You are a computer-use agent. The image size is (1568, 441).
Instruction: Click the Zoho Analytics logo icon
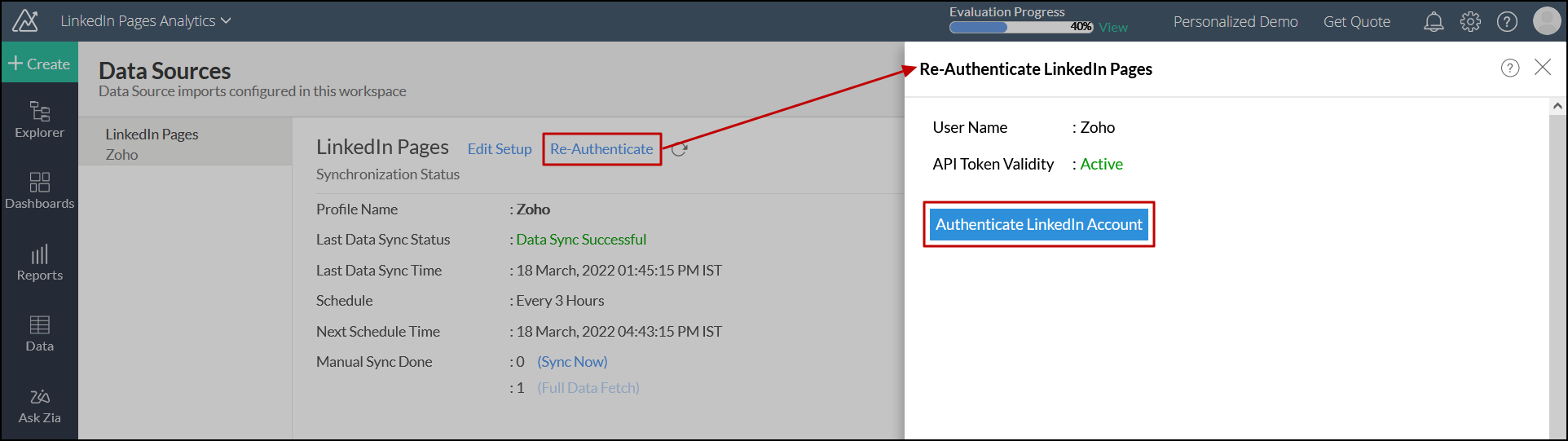pyautogui.click(x=25, y=21)
